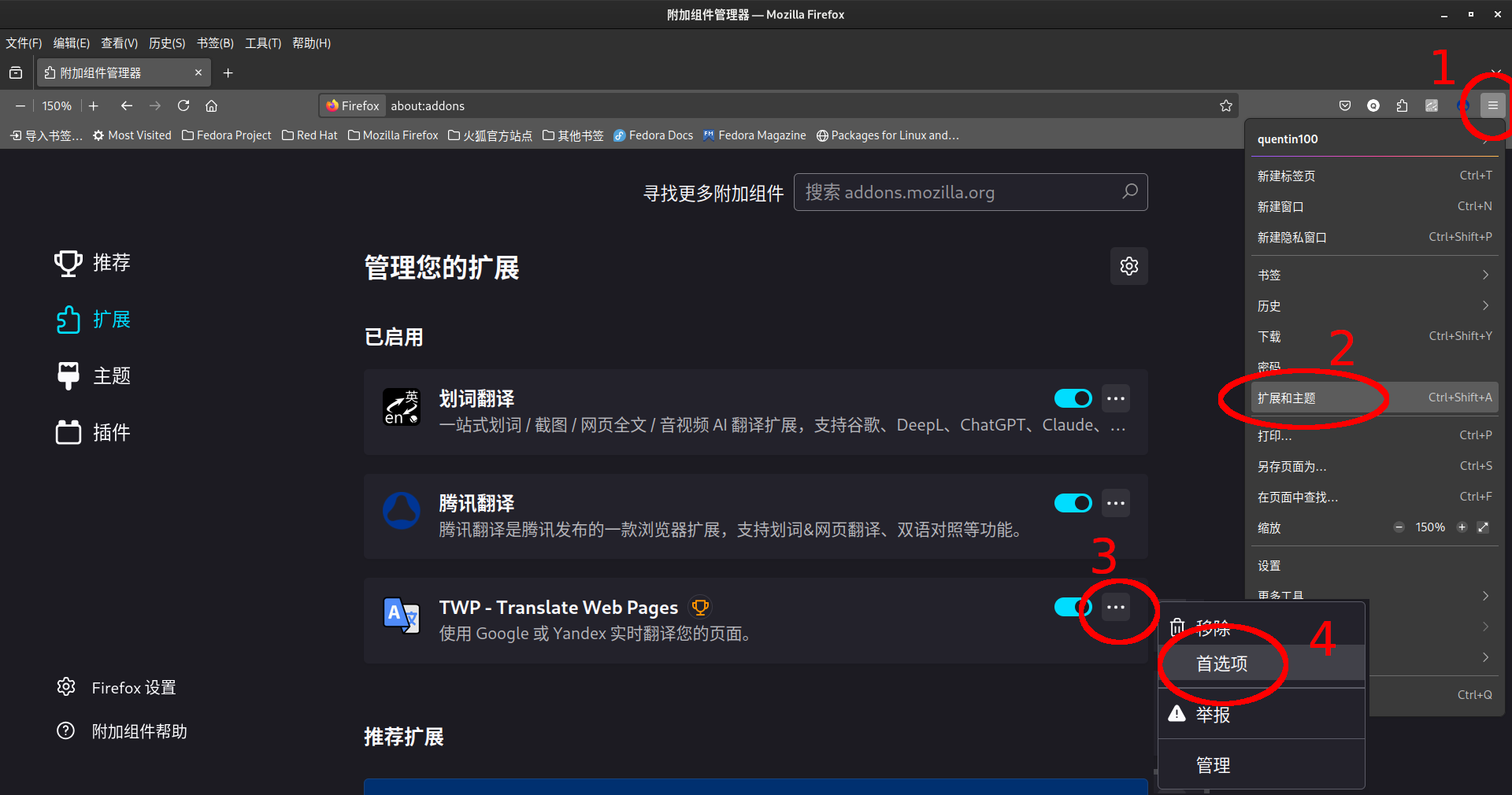Navigate back with the left arrow
1512x795 pixels.
coord(126,105)
